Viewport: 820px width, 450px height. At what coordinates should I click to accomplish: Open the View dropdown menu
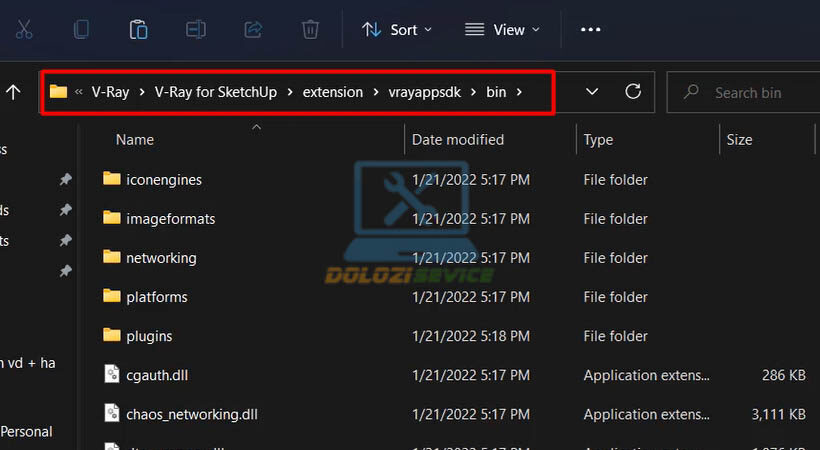[x=502, y=30]
